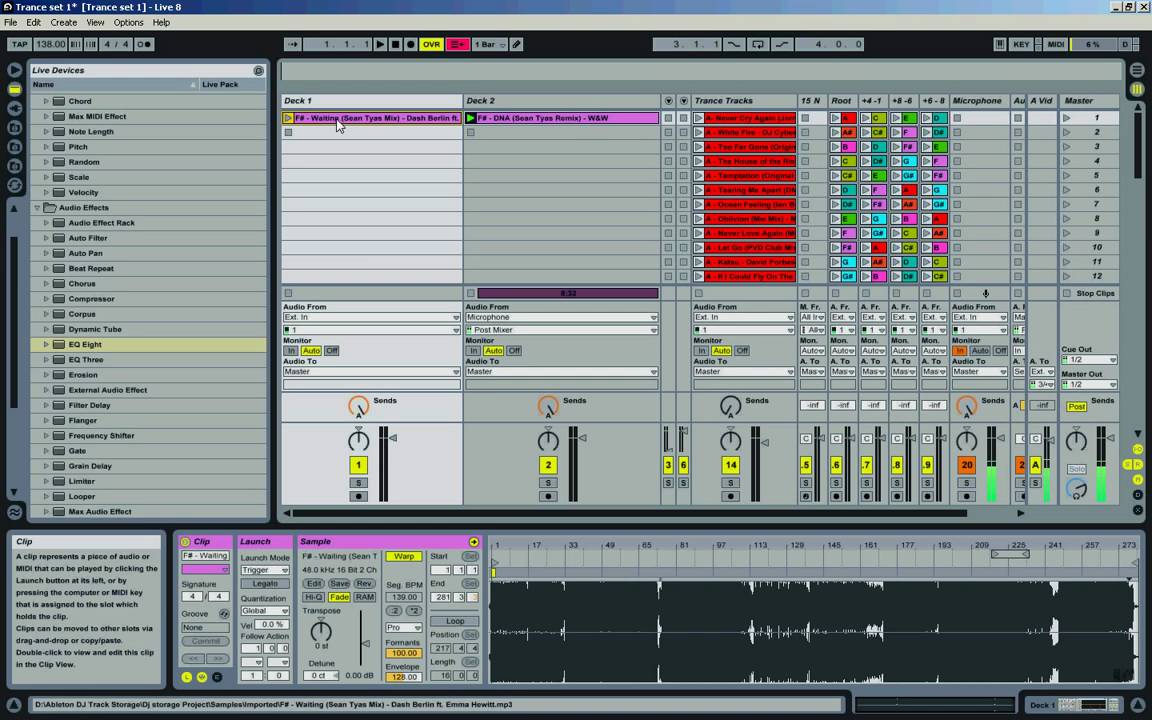This screenshot has width=1152, height=720.
Task: Start playback with the Play button
Action: tap(380, 44)
